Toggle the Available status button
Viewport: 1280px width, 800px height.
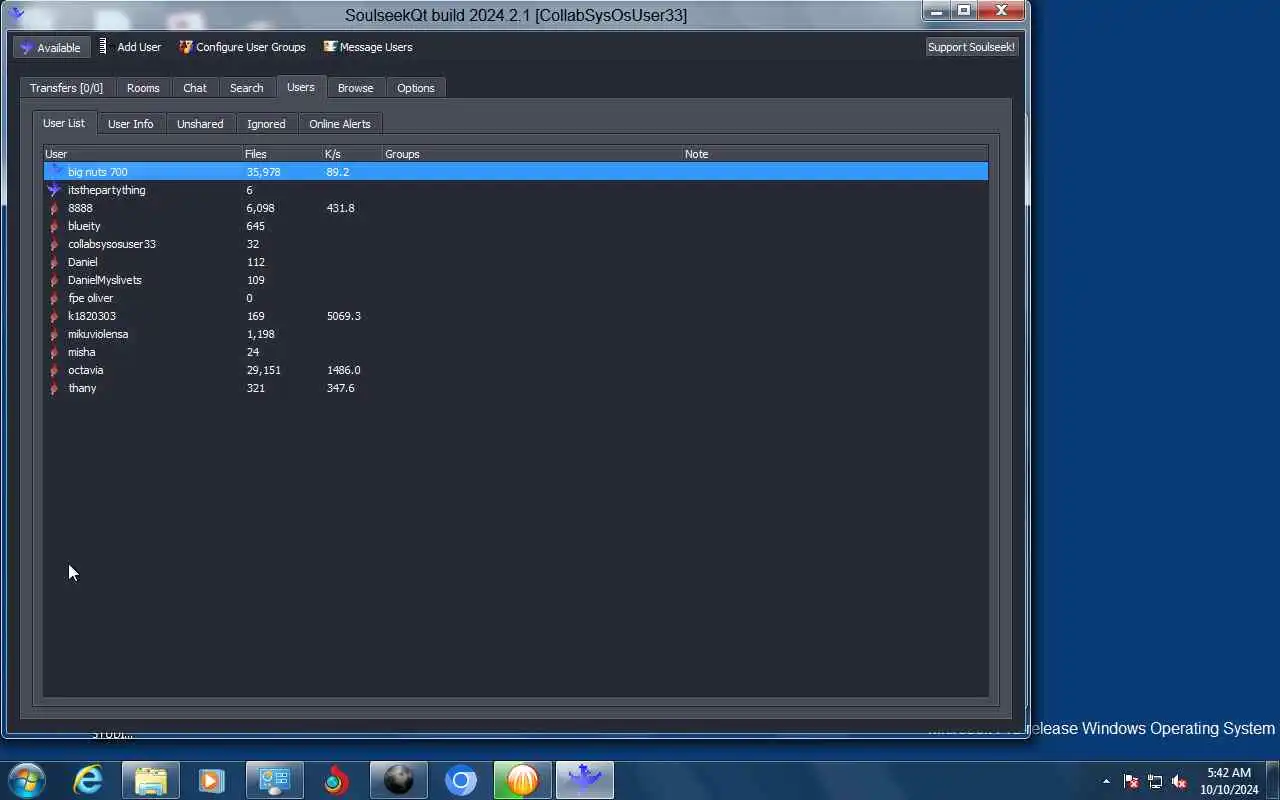click(x=51, y=47)
